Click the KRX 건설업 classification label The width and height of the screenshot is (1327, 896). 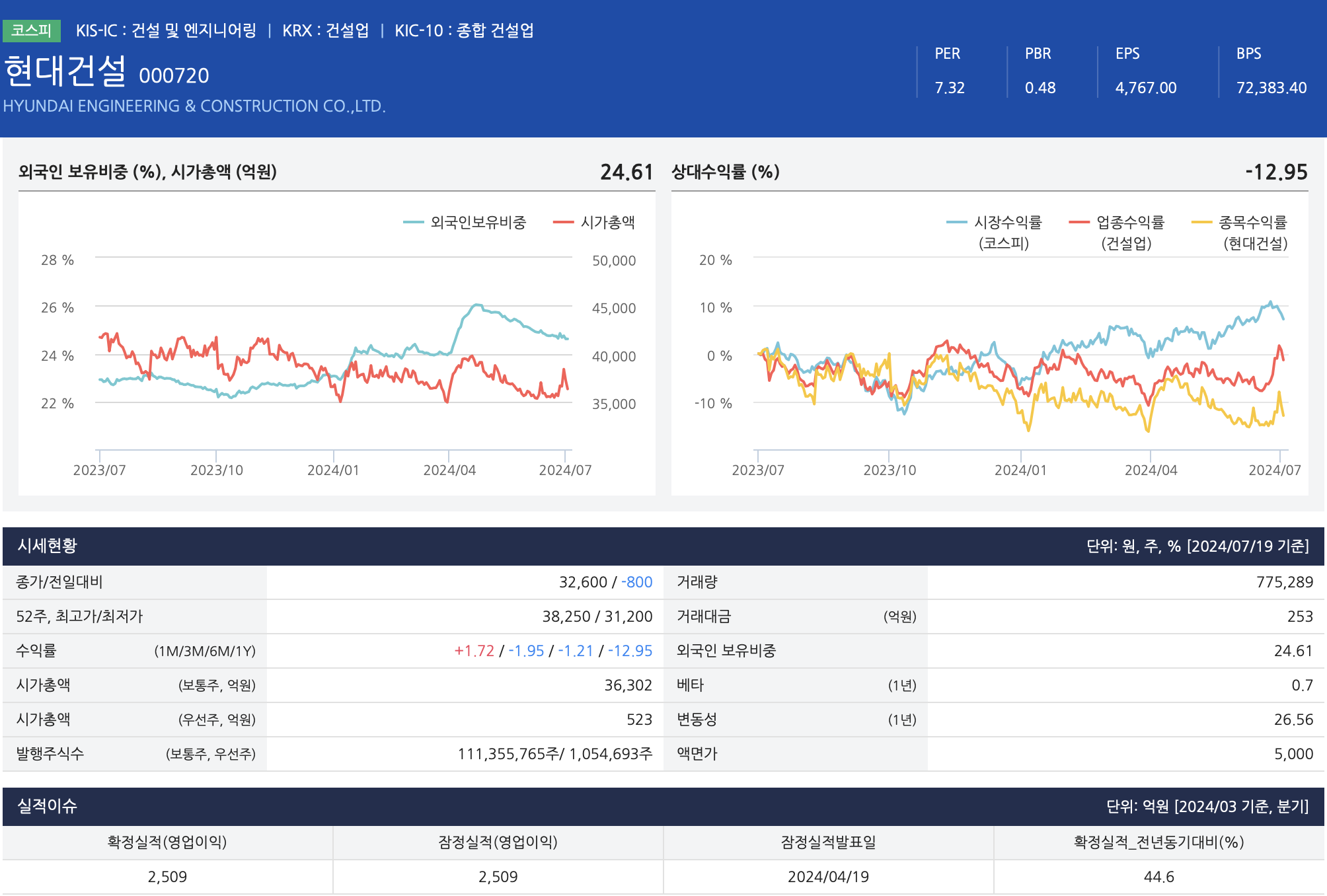tap(325, 30)
